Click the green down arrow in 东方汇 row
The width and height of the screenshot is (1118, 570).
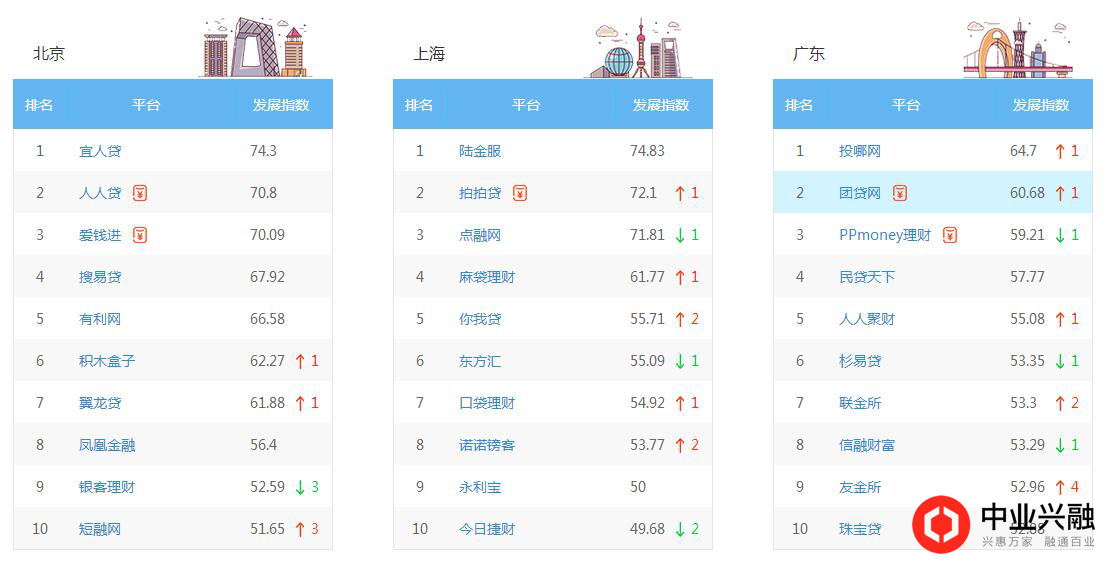click(680, 362)
